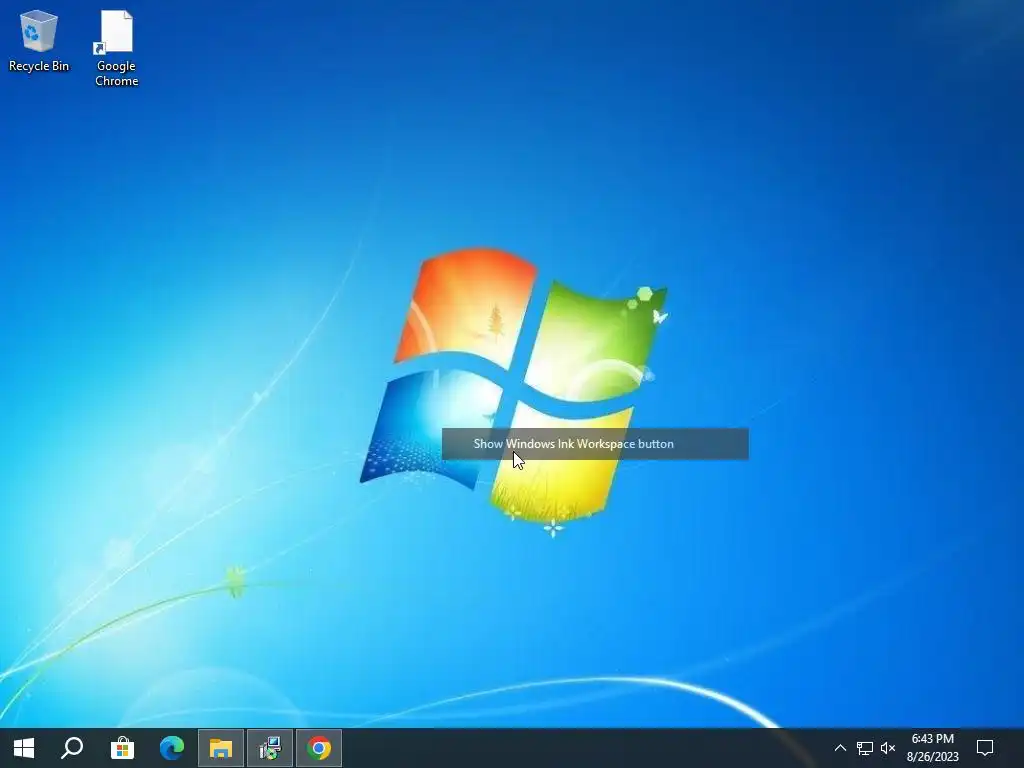Open the 6:43 PM clock and calendar
Screen dimensions: 1024x768
click(933, 748)
